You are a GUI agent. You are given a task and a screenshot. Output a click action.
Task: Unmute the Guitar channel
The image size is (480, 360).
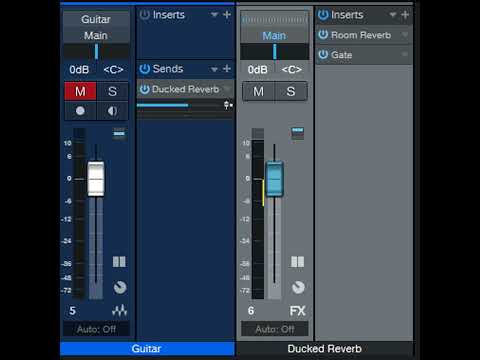pyautogui.click(x=80, y=91)
